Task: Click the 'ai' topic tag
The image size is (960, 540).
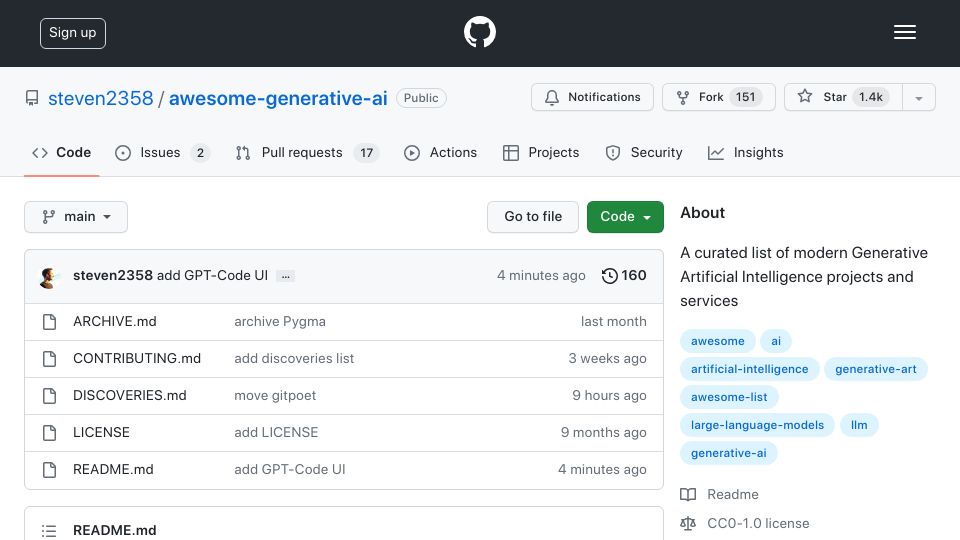Action: click(776, 341)
